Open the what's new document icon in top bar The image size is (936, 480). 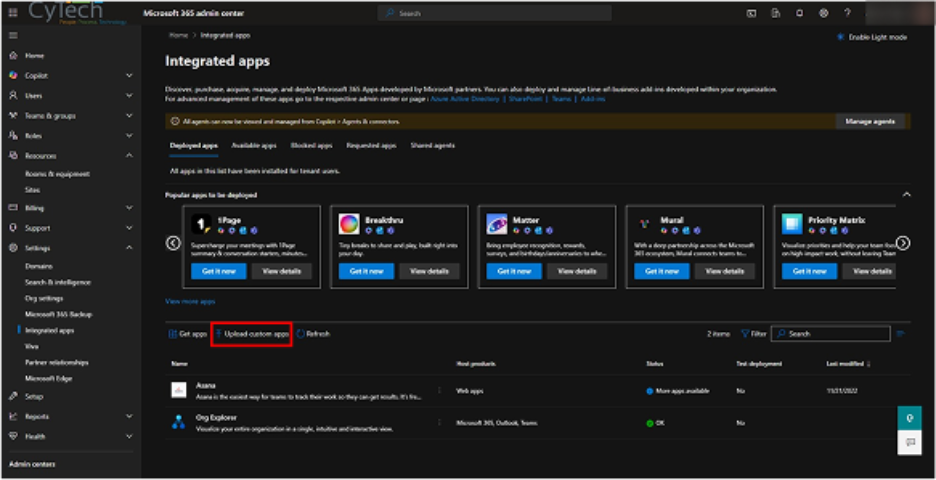click(x=775, y=13)
